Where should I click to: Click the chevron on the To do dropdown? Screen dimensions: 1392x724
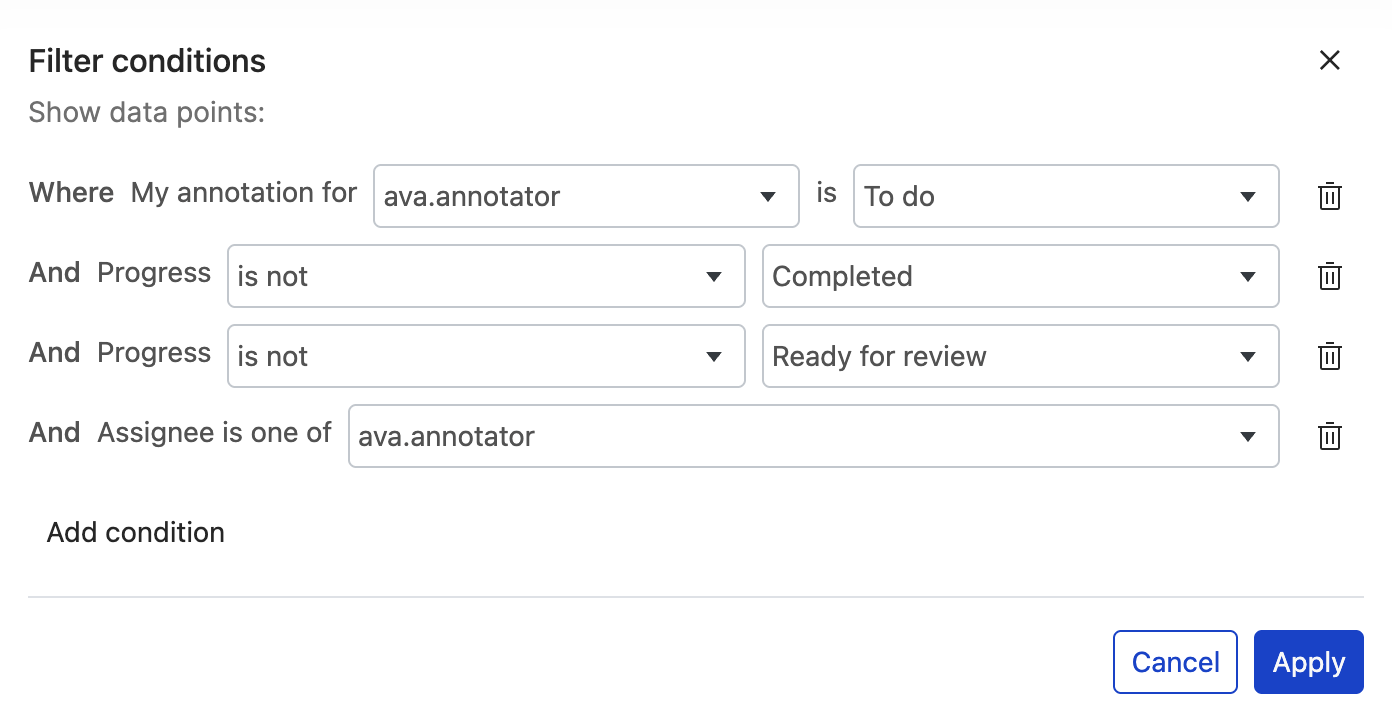pyautogui.click(x=1247, y=196)
